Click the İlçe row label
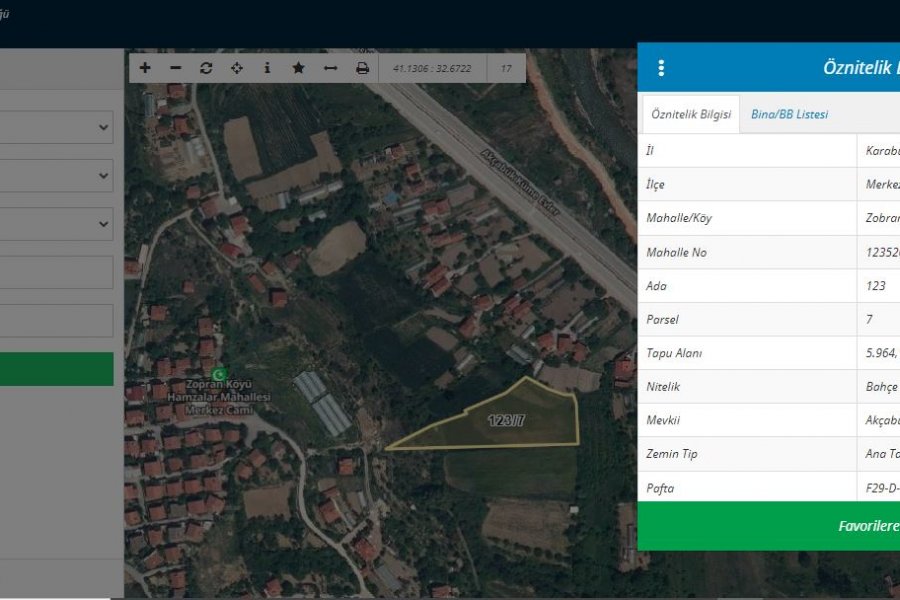The height and width of the screenshot is (600, 900). point(655,184)
